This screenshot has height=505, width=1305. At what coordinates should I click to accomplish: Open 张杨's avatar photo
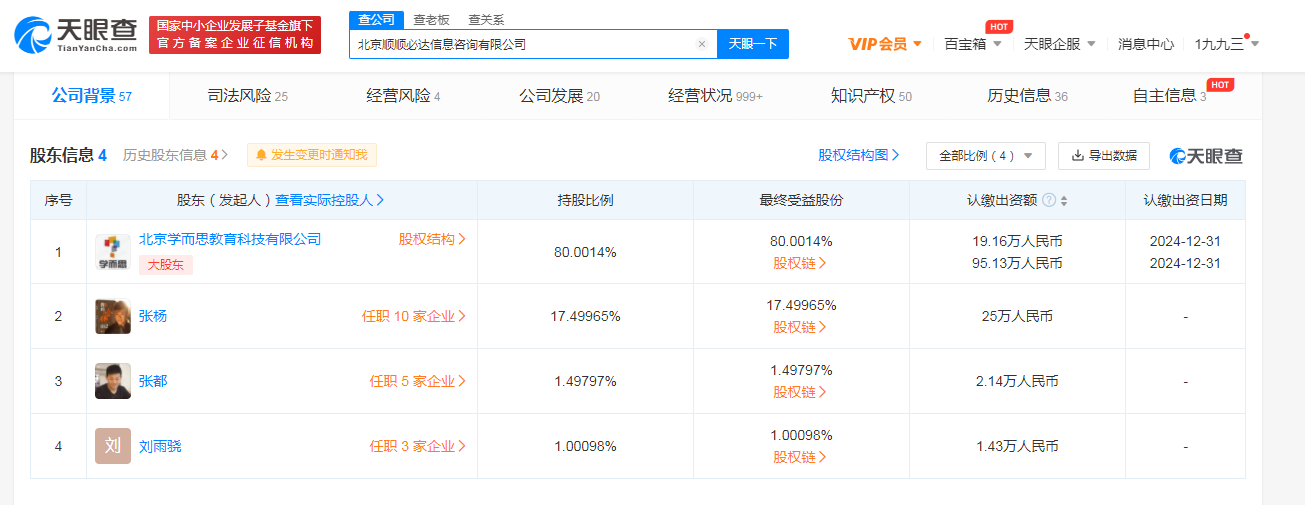[x=113, y=316]
